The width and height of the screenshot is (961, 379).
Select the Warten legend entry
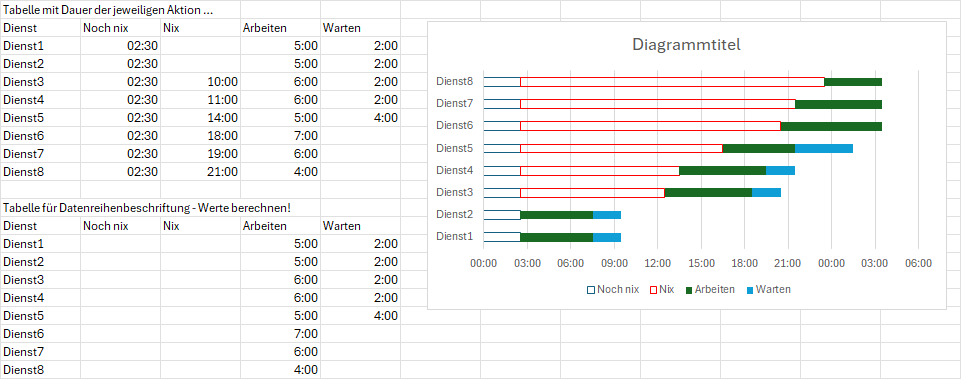pyautogui.click(x=768, y=289)
